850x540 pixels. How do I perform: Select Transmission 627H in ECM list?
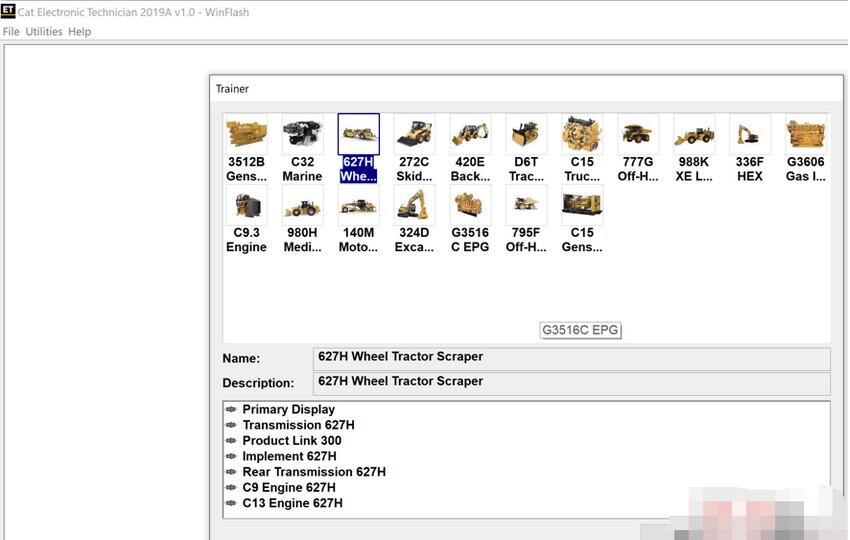pos(298,425)
